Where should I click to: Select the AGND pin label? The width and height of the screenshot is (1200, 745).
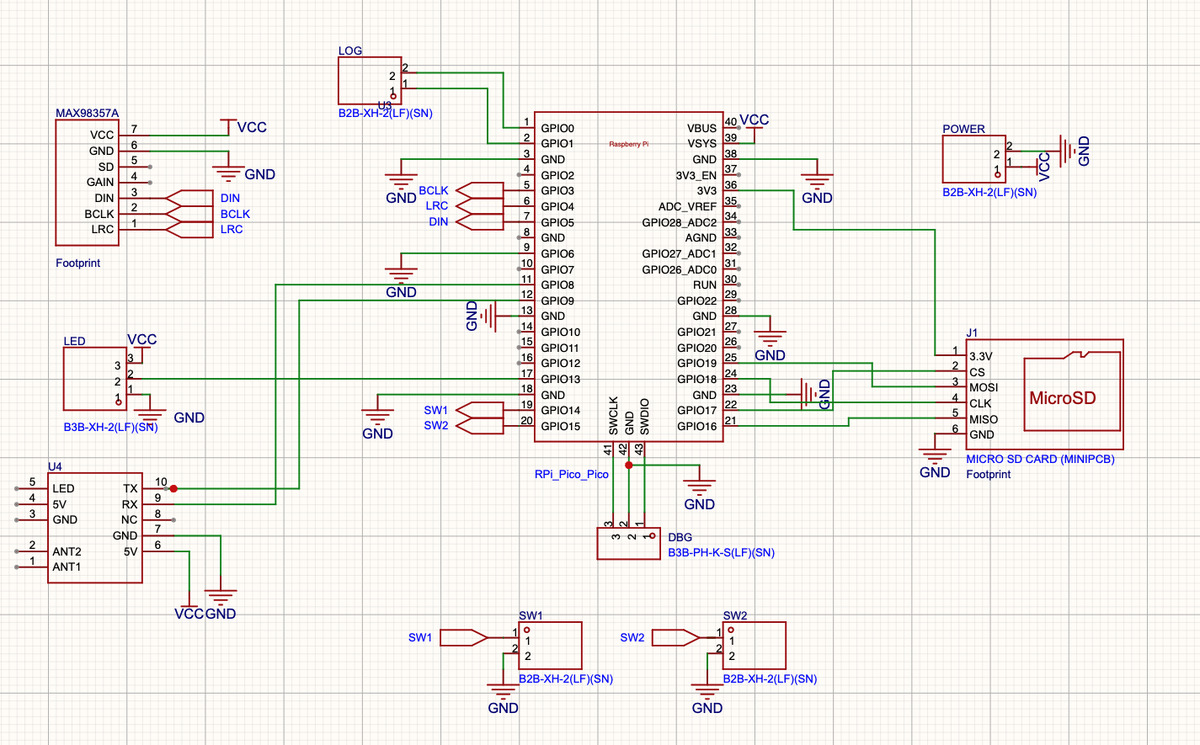[700, 238]
